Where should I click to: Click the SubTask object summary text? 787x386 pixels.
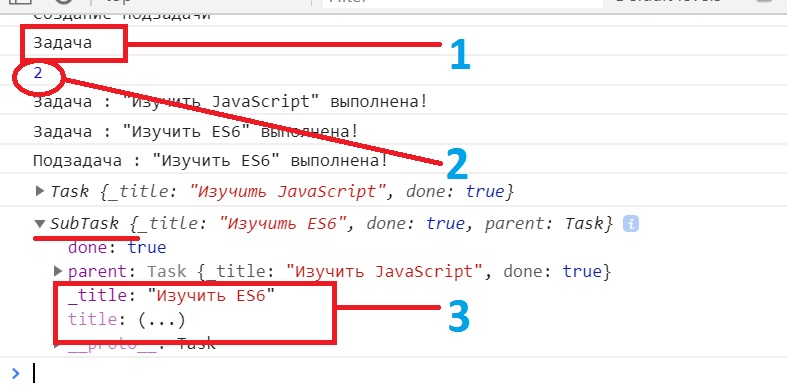pos(331,224)
